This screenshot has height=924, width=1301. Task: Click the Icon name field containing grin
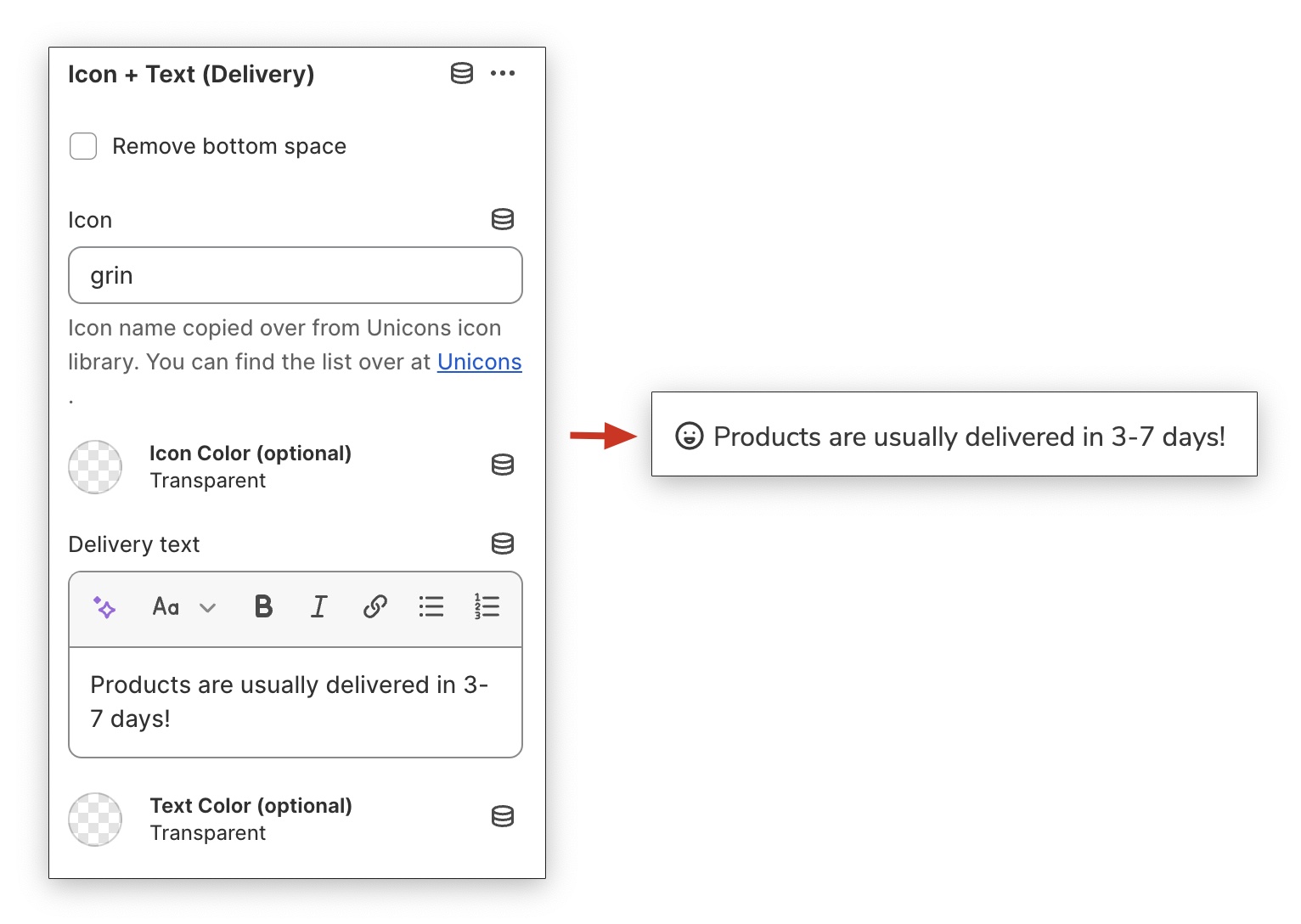295,275
